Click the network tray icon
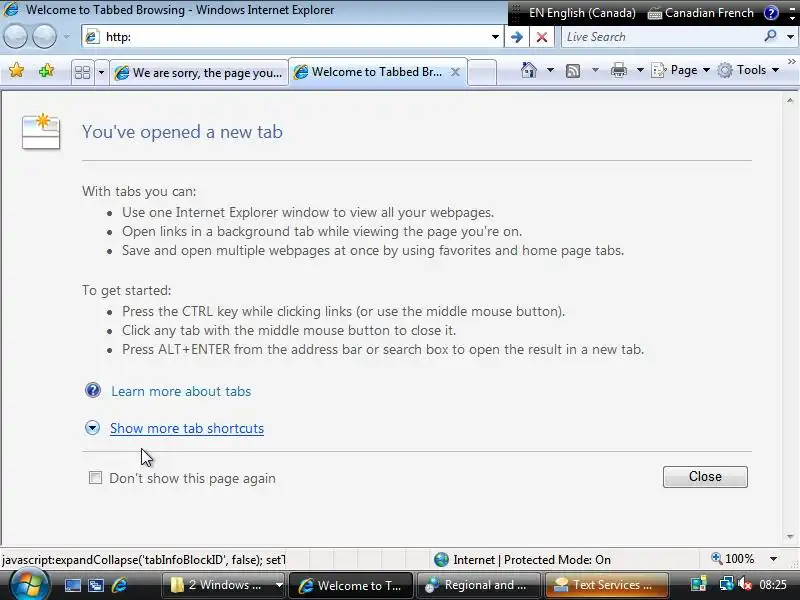The width and height of the screenshot is (800, 600). click(x=726, y=585)
